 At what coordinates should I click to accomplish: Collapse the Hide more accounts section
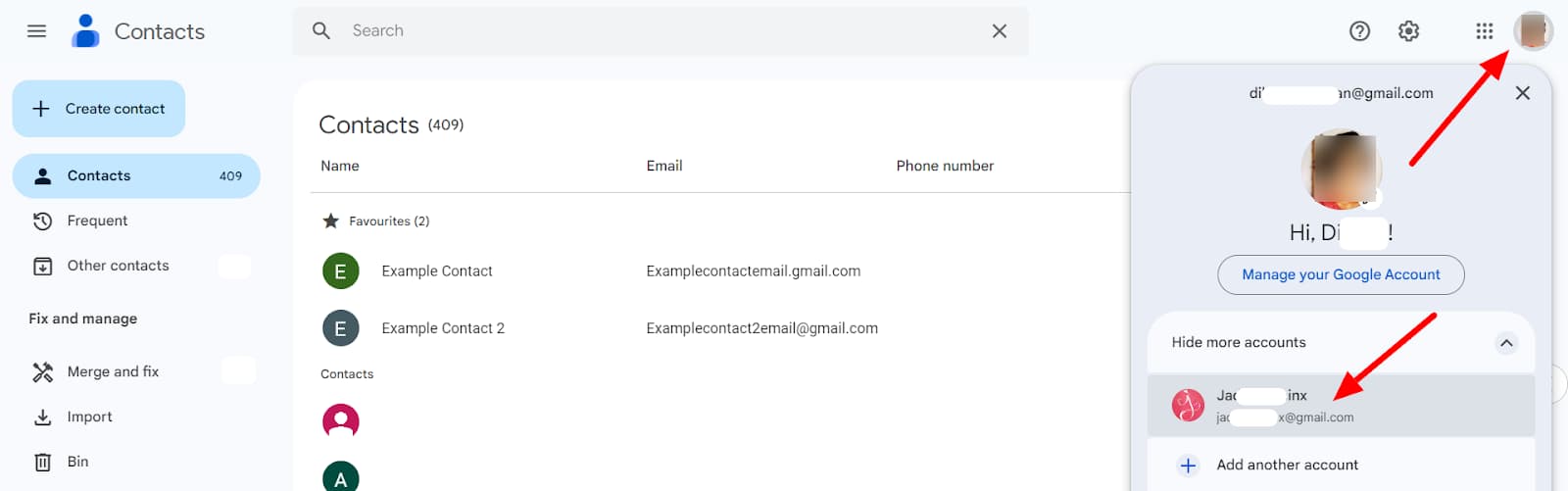pyautogui.click(x=1341, y=342)
